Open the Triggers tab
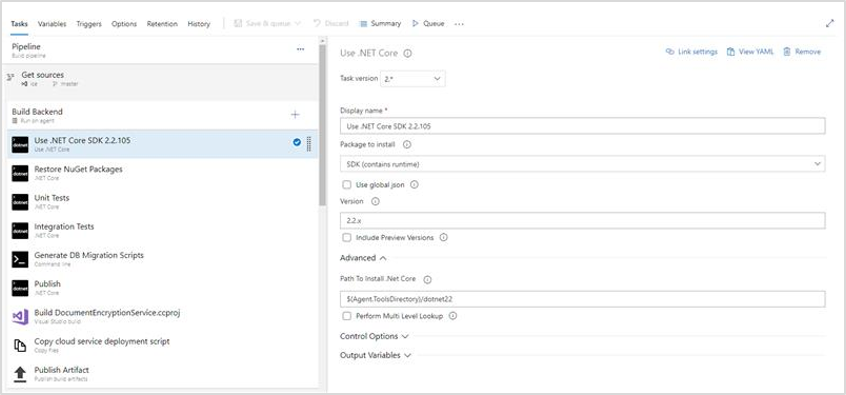Screen dimensions: 846x395 89,24
